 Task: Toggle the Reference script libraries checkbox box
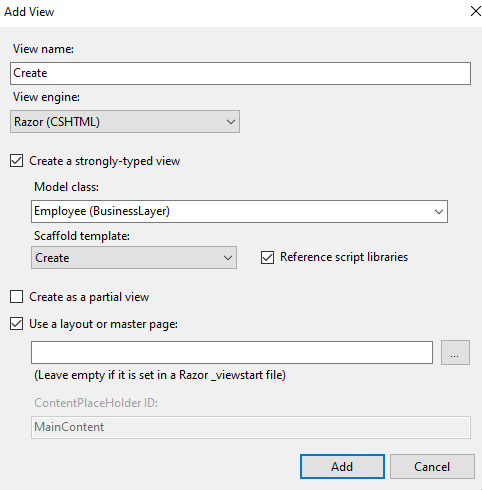[267, 257]
